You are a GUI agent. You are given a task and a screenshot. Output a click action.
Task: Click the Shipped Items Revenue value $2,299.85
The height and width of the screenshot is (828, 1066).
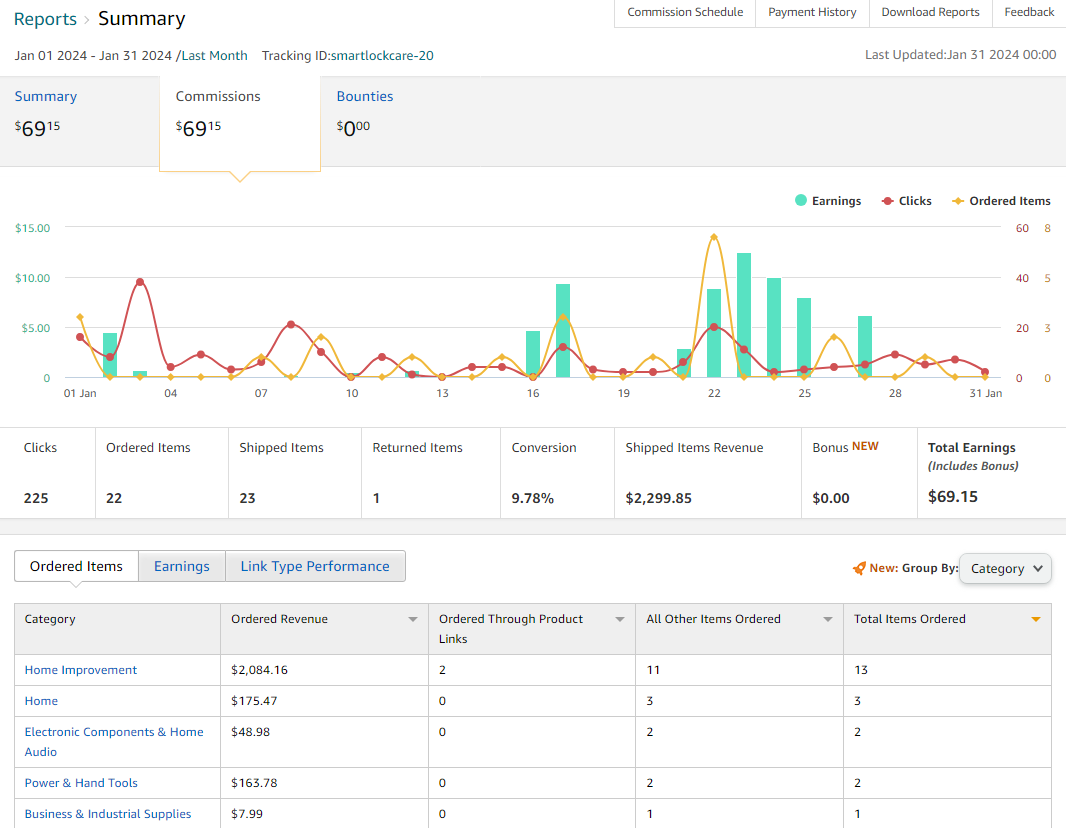pos(659,498)
